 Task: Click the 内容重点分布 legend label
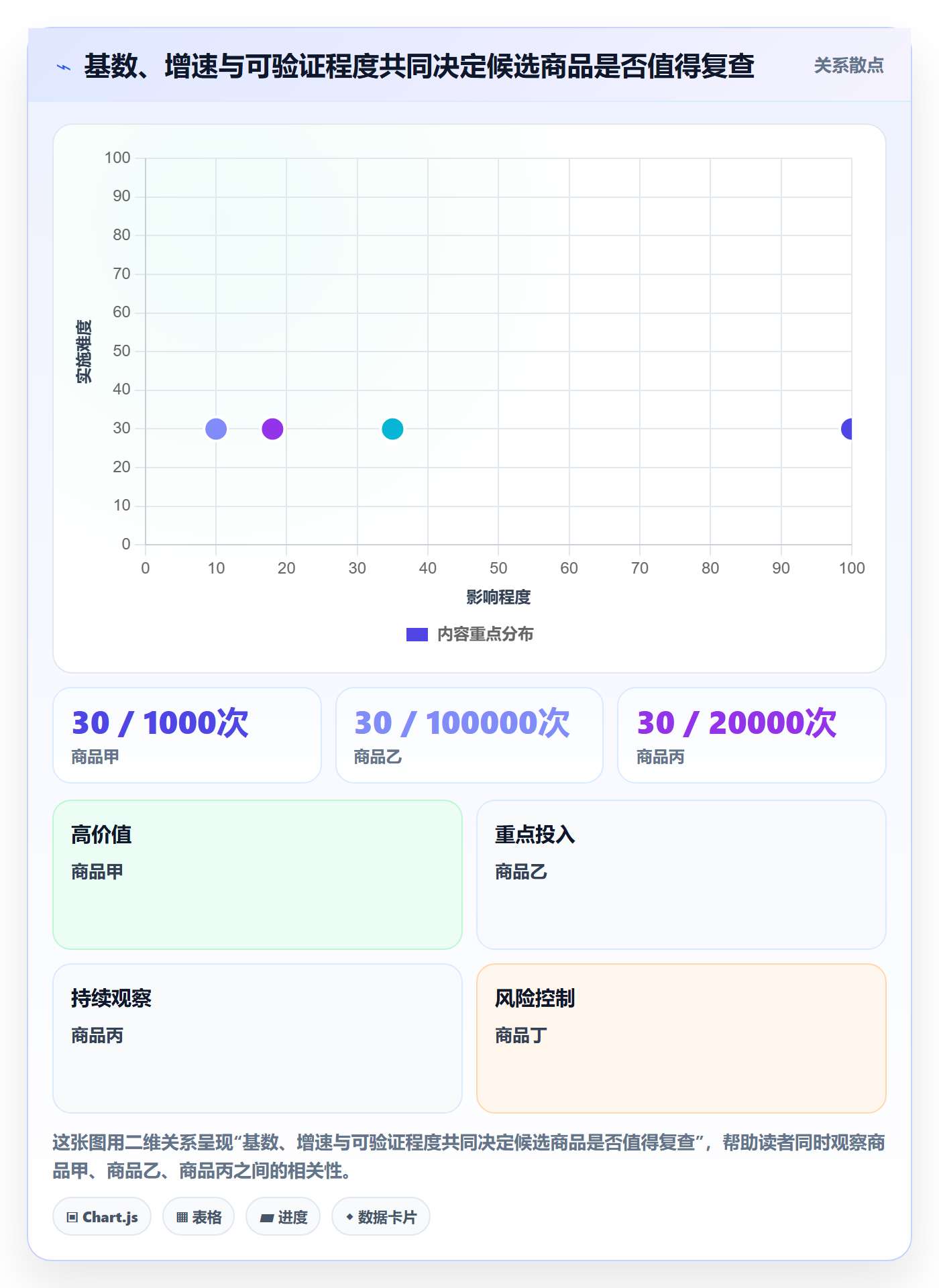486,635
